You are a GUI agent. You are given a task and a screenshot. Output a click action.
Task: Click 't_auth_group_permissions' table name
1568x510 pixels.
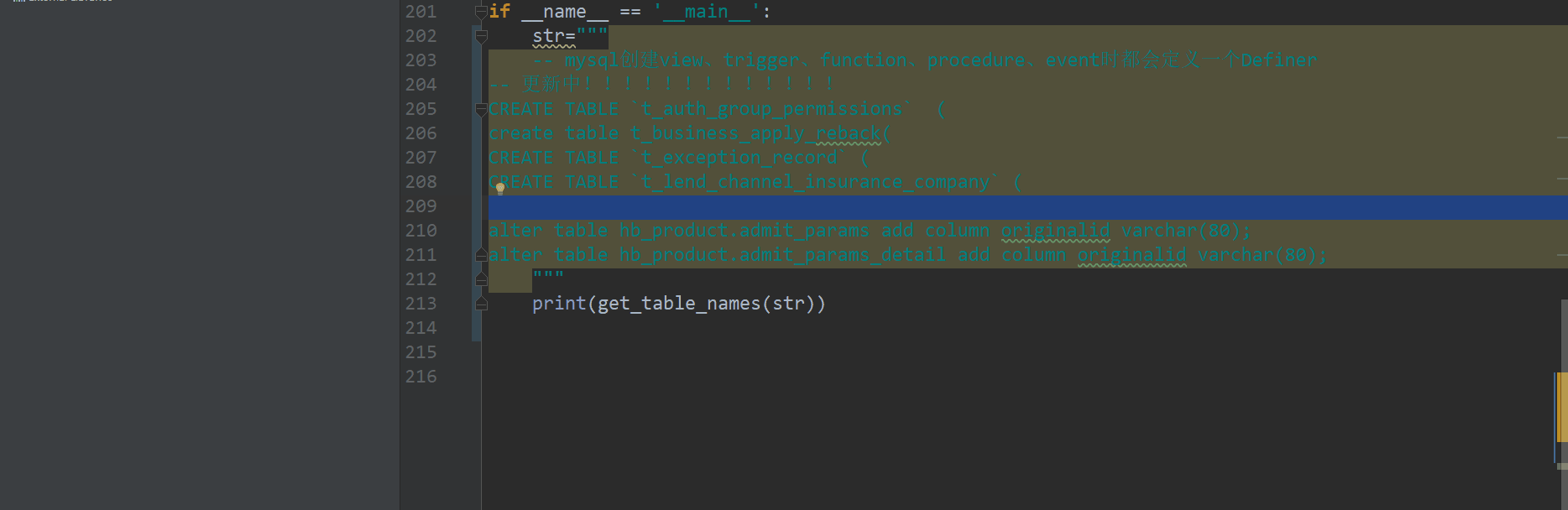771,109
